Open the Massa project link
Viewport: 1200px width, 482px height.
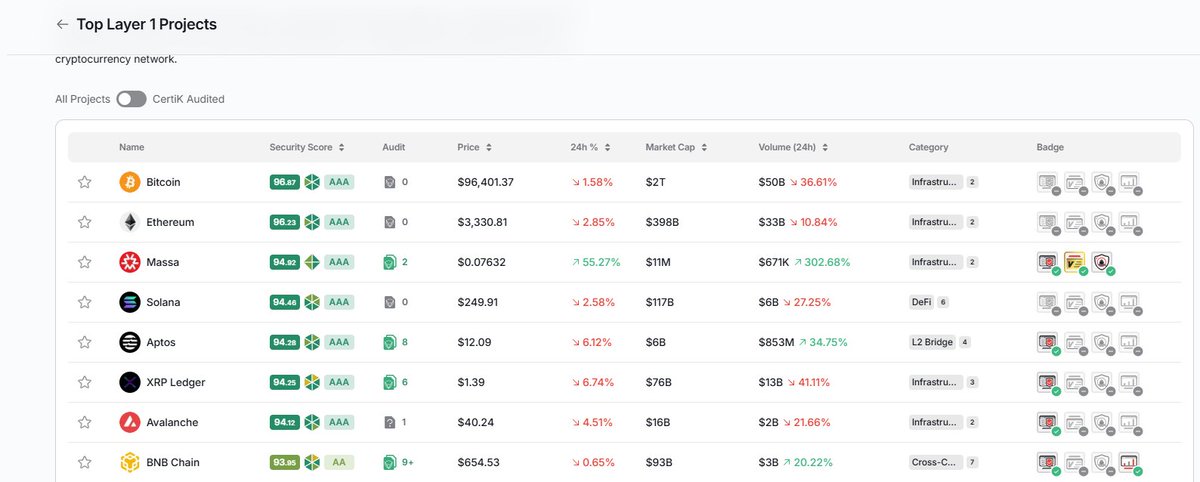(x=163, y=262)
